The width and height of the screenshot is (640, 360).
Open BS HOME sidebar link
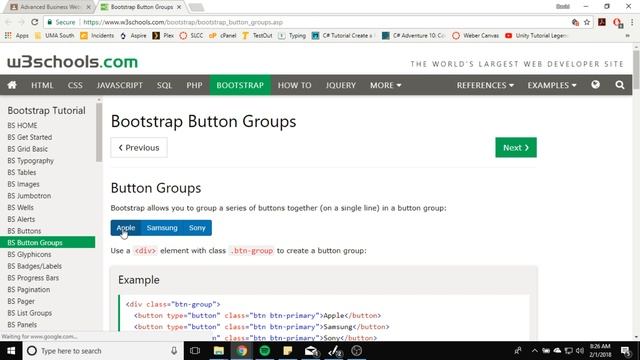(22, 125)
